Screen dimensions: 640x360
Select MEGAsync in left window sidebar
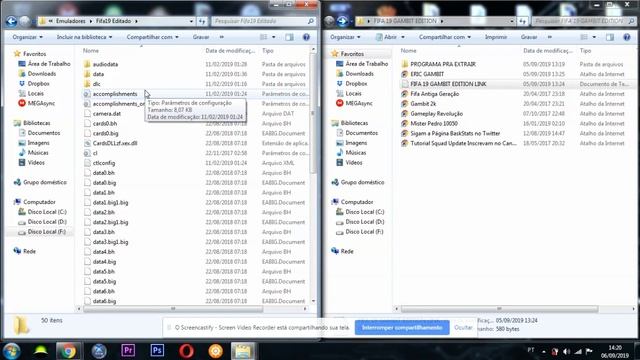(41, 103)
